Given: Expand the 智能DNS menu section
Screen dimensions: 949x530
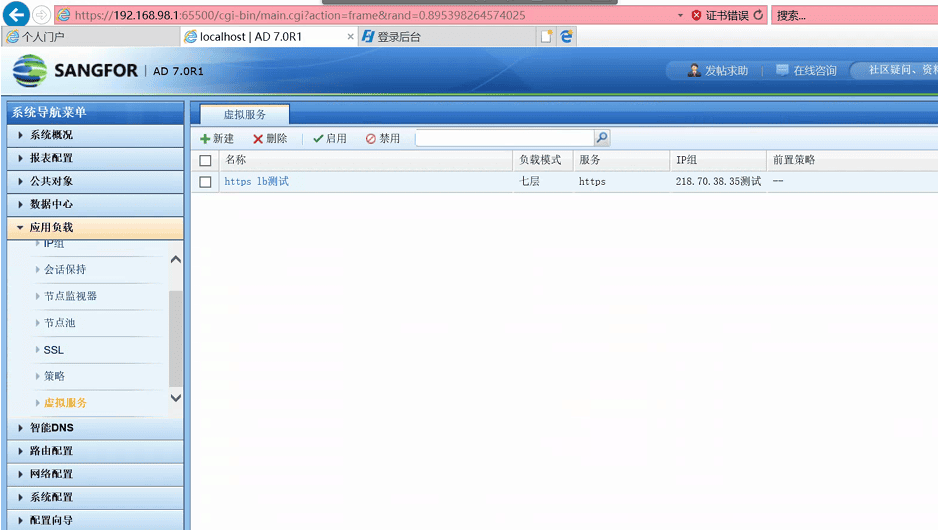Looking at the screenshot, I should click(21, 428).
